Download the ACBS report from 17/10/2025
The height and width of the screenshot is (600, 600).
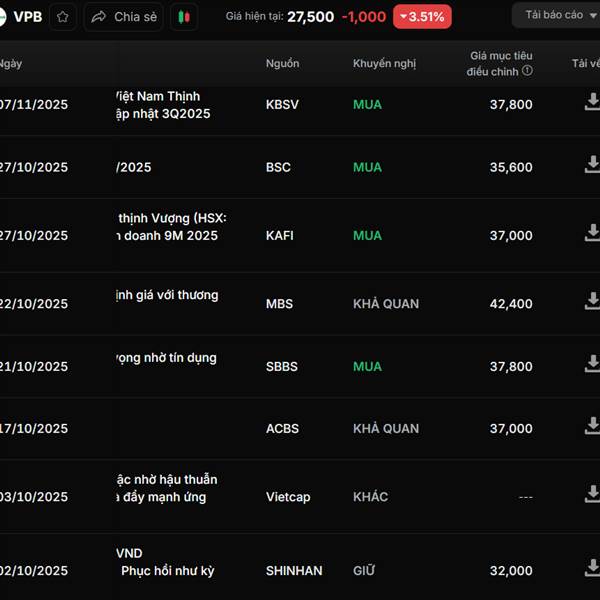click(592, 426)
